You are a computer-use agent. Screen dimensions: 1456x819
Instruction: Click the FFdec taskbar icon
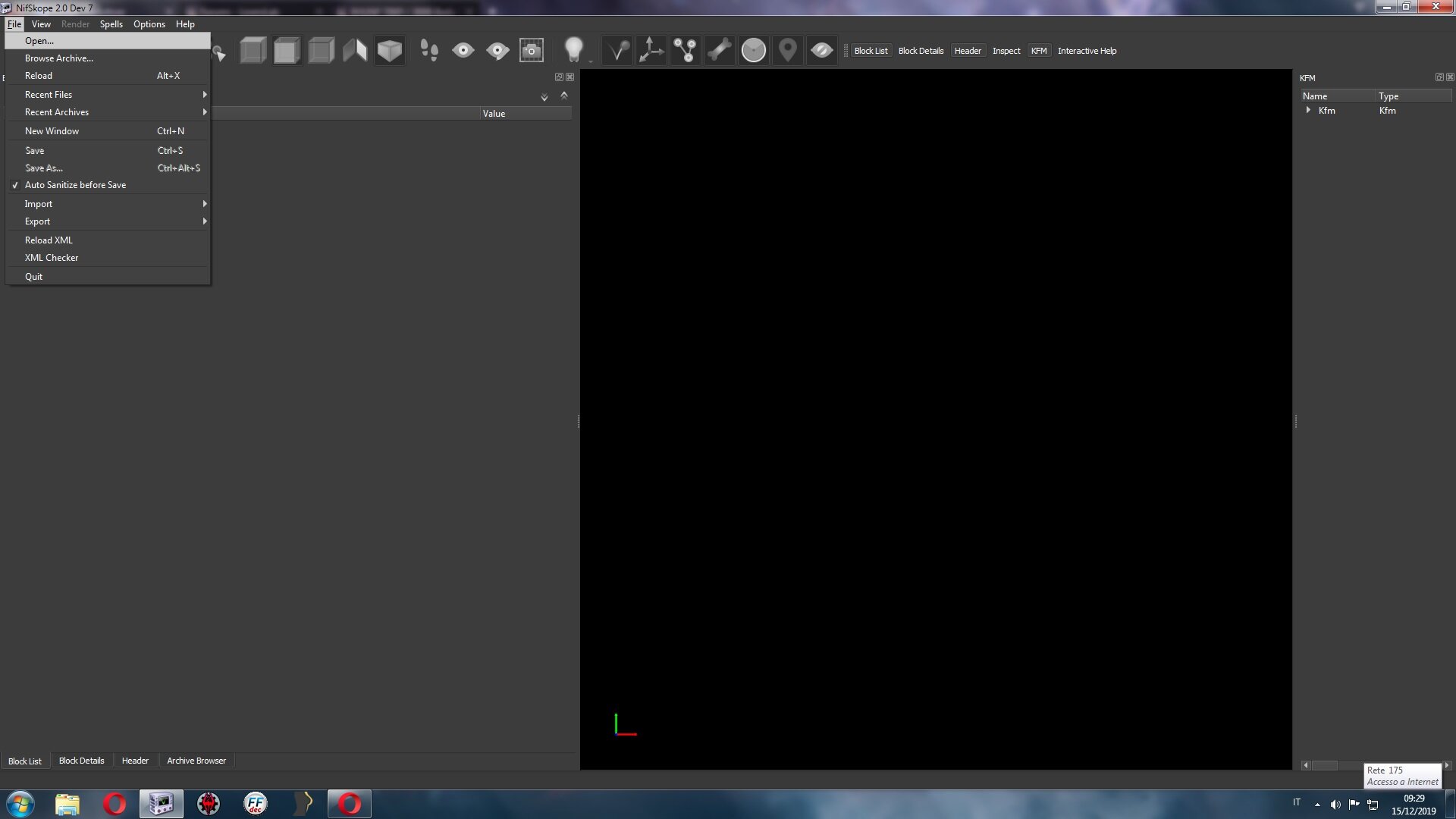[x=256, y=804]
